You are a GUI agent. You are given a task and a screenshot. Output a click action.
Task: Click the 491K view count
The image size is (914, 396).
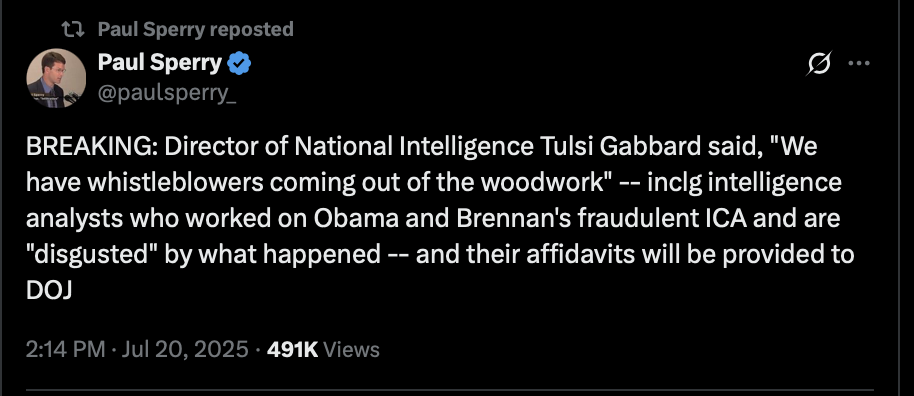[292, 349]
